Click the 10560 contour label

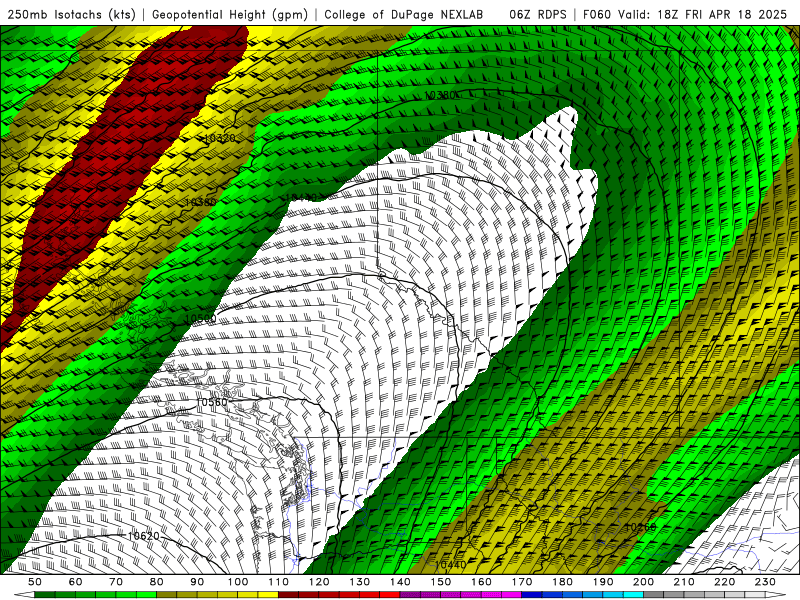tap(212, 402)
